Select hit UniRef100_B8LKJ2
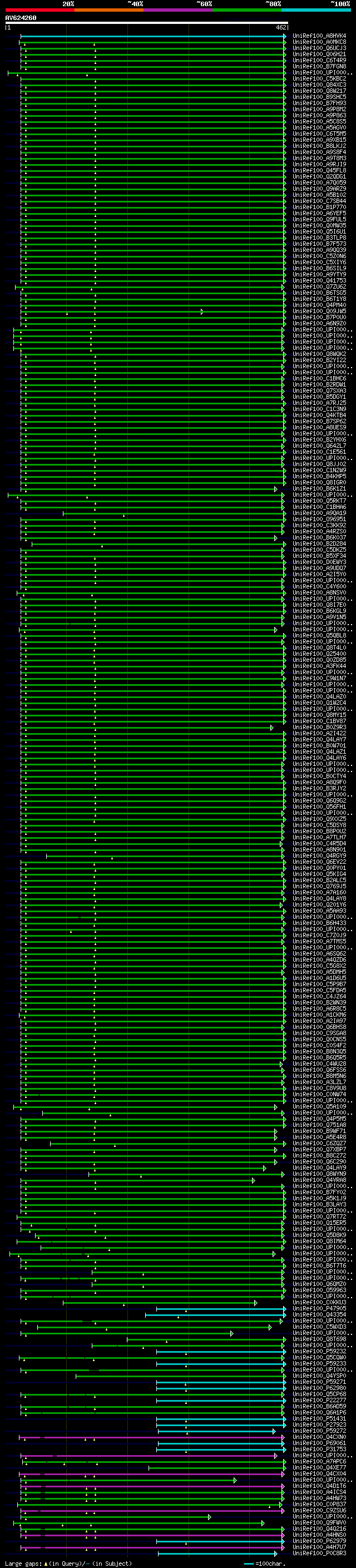The height and width of the screenshot is (1568, 356). point(319,146)
